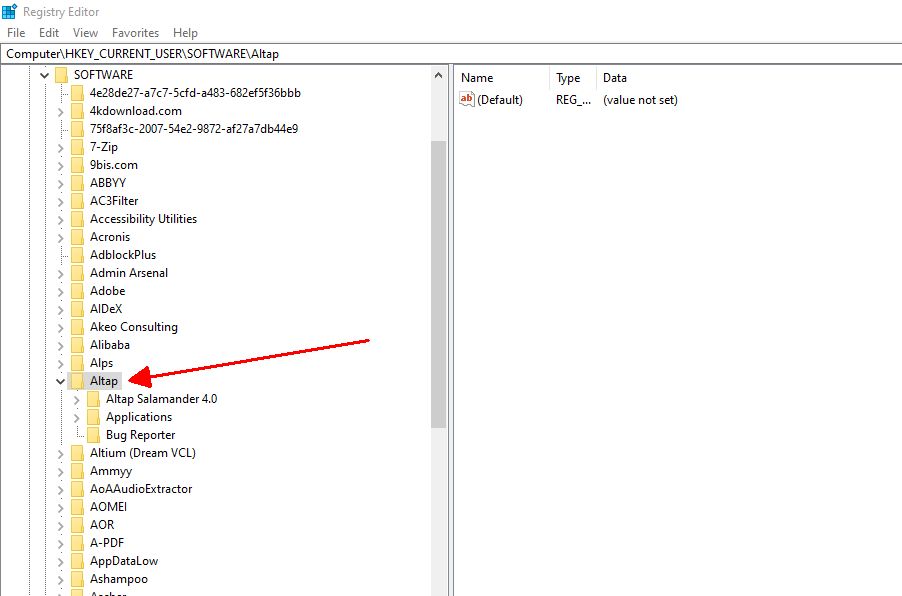Click the Data column header
Viewport: 902px width, 596px height.
[x=615, y=78]
